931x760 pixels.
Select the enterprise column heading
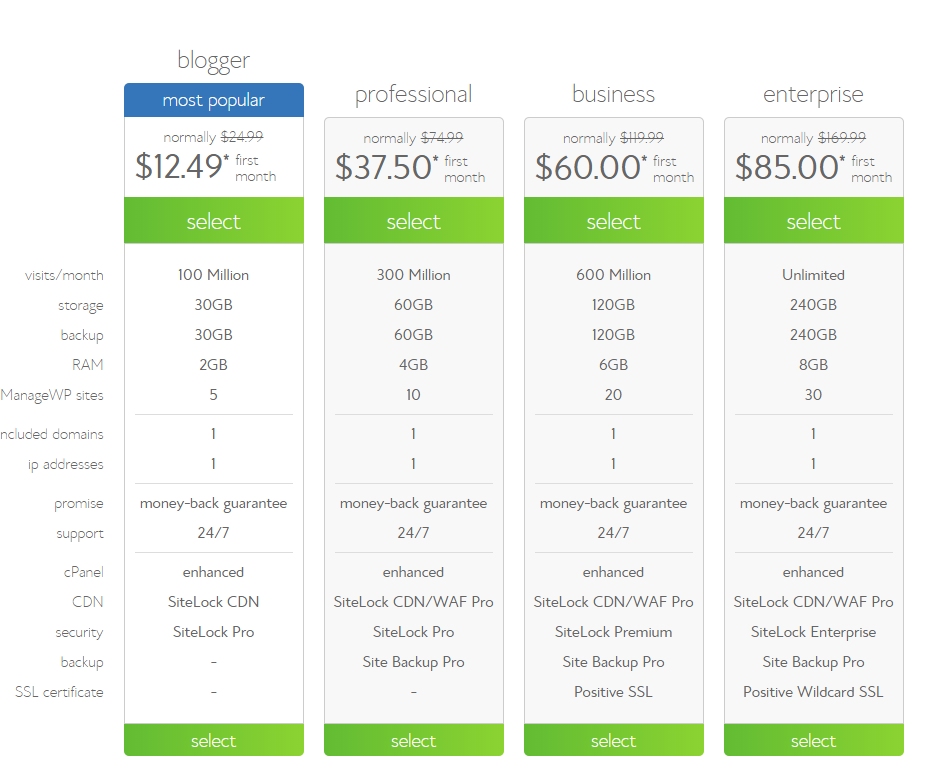(813, 94)
